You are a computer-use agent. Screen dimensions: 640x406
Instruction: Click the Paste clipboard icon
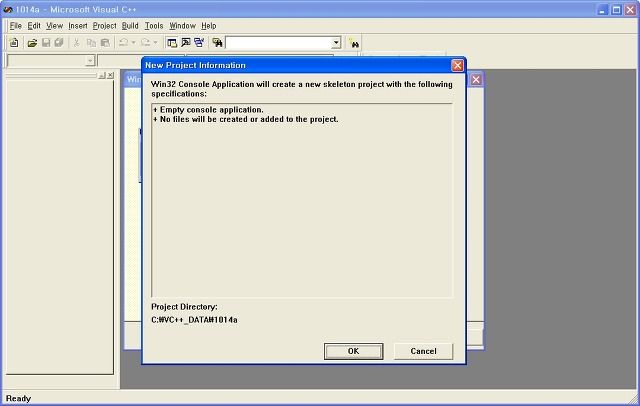pos(105,42)
